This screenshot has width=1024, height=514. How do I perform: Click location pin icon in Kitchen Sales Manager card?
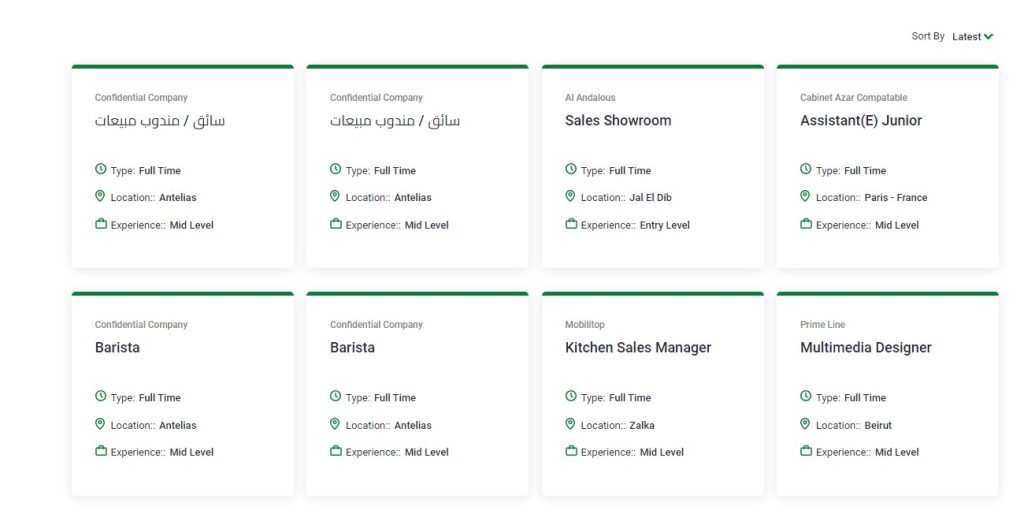tap(570, 424)
